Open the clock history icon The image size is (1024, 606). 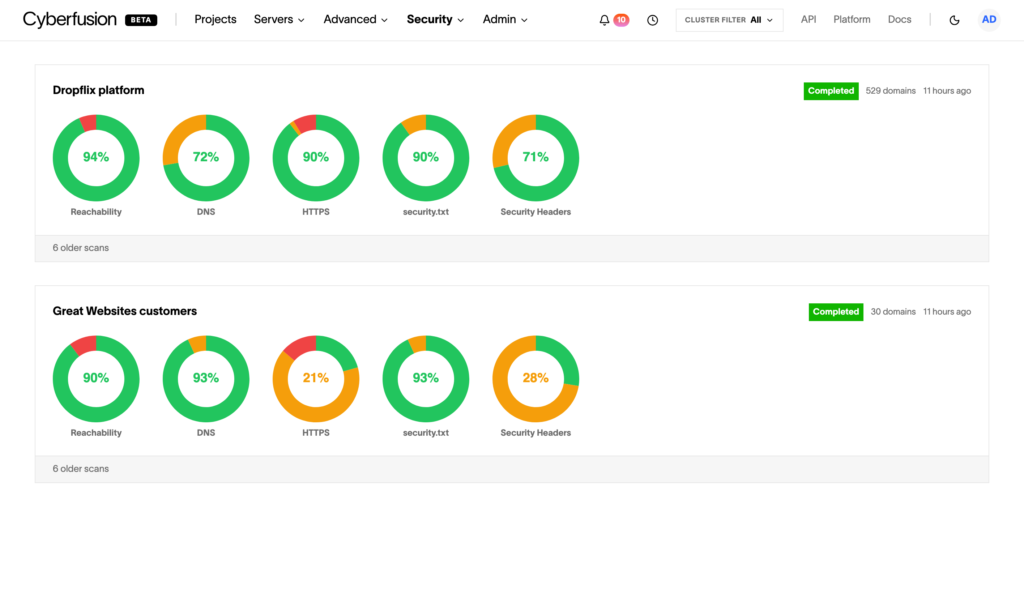click(x=652, y=20)
